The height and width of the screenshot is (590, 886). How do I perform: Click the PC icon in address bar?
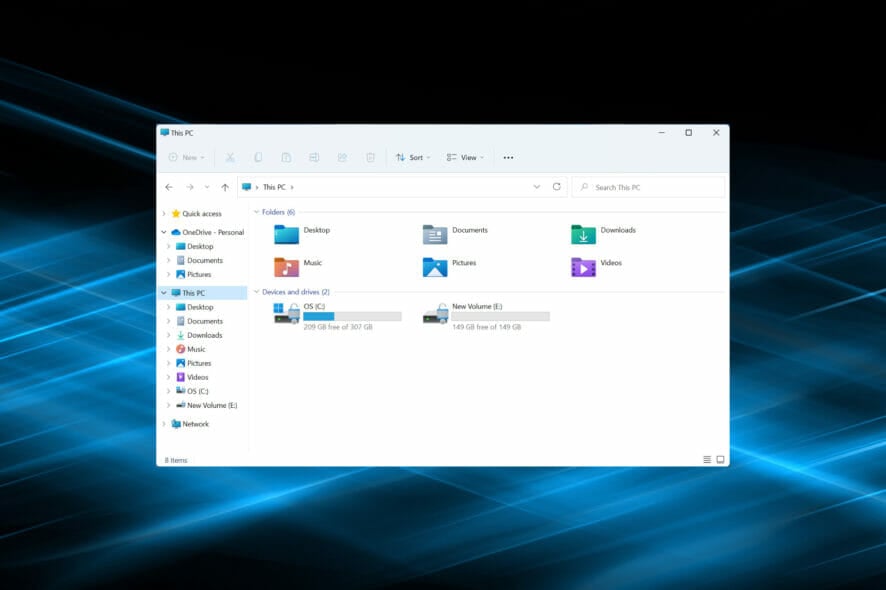click(246, 187)
